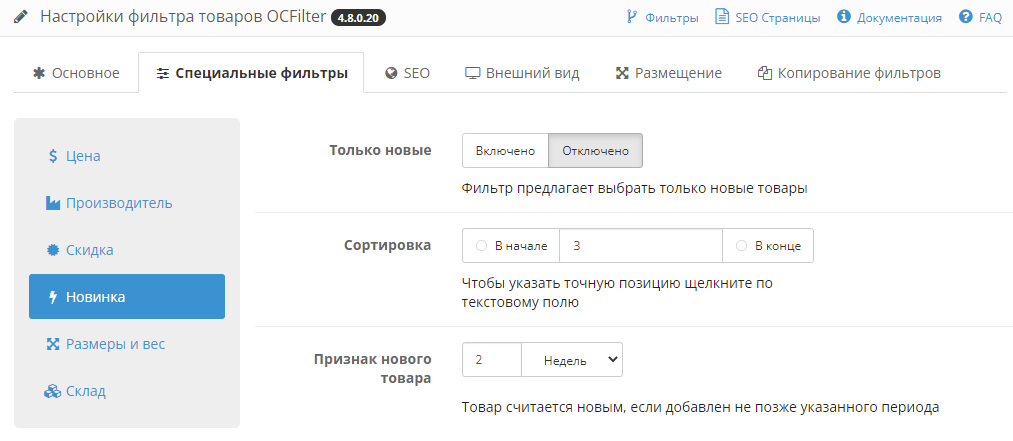Click the Документация info icon
Screen dimensions: 1013x441
tap(843, 17)
